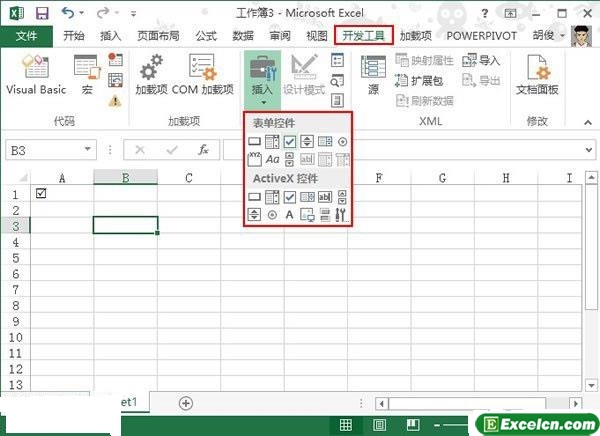Image resolution: width=600 pixels, height=436 pixels.
Task: Switch to the POWERPIVOT tab
Action: tap(481, 36)
